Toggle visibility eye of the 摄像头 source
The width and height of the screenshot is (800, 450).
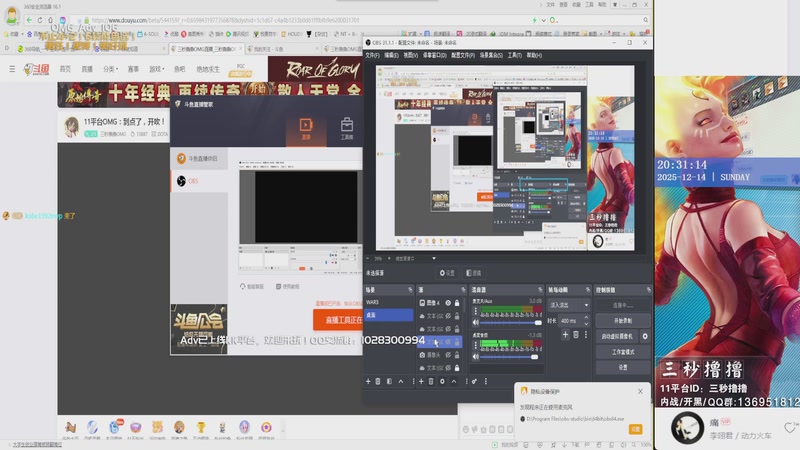[x=448, y=355]
